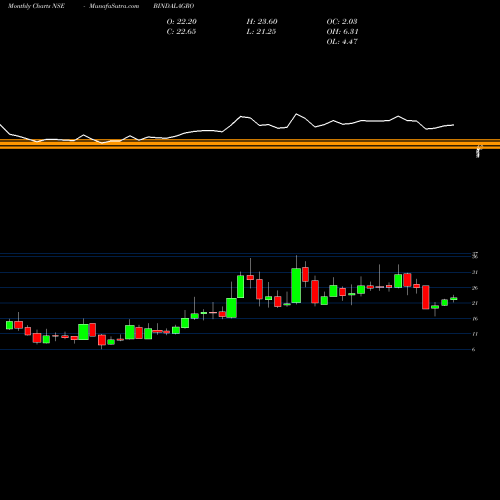The image size is (500, 500).
Task: Click price axis label 31
Action: pyautogui.click(x=475, y=272)
